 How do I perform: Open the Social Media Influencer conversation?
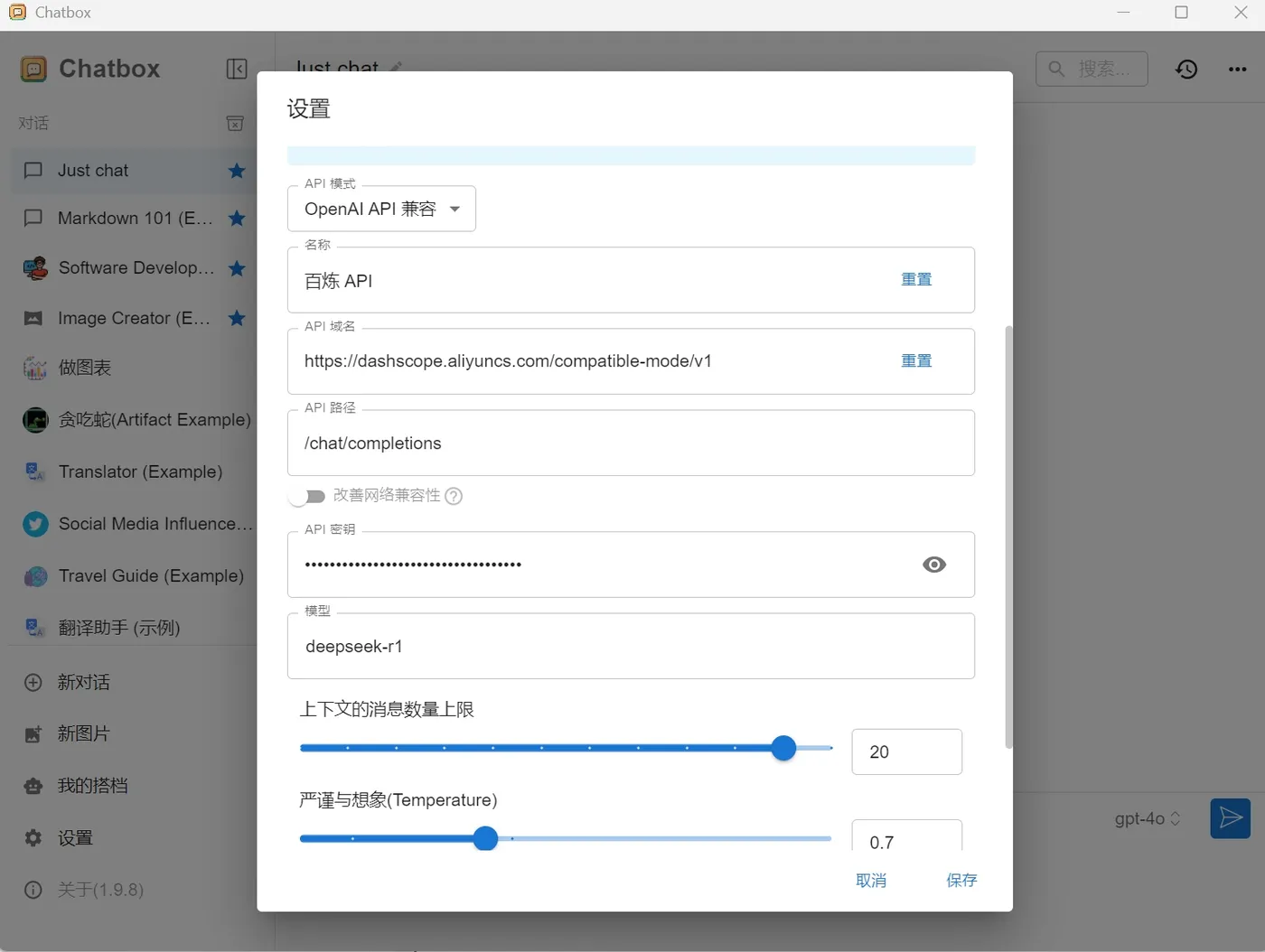coord(134,524)
